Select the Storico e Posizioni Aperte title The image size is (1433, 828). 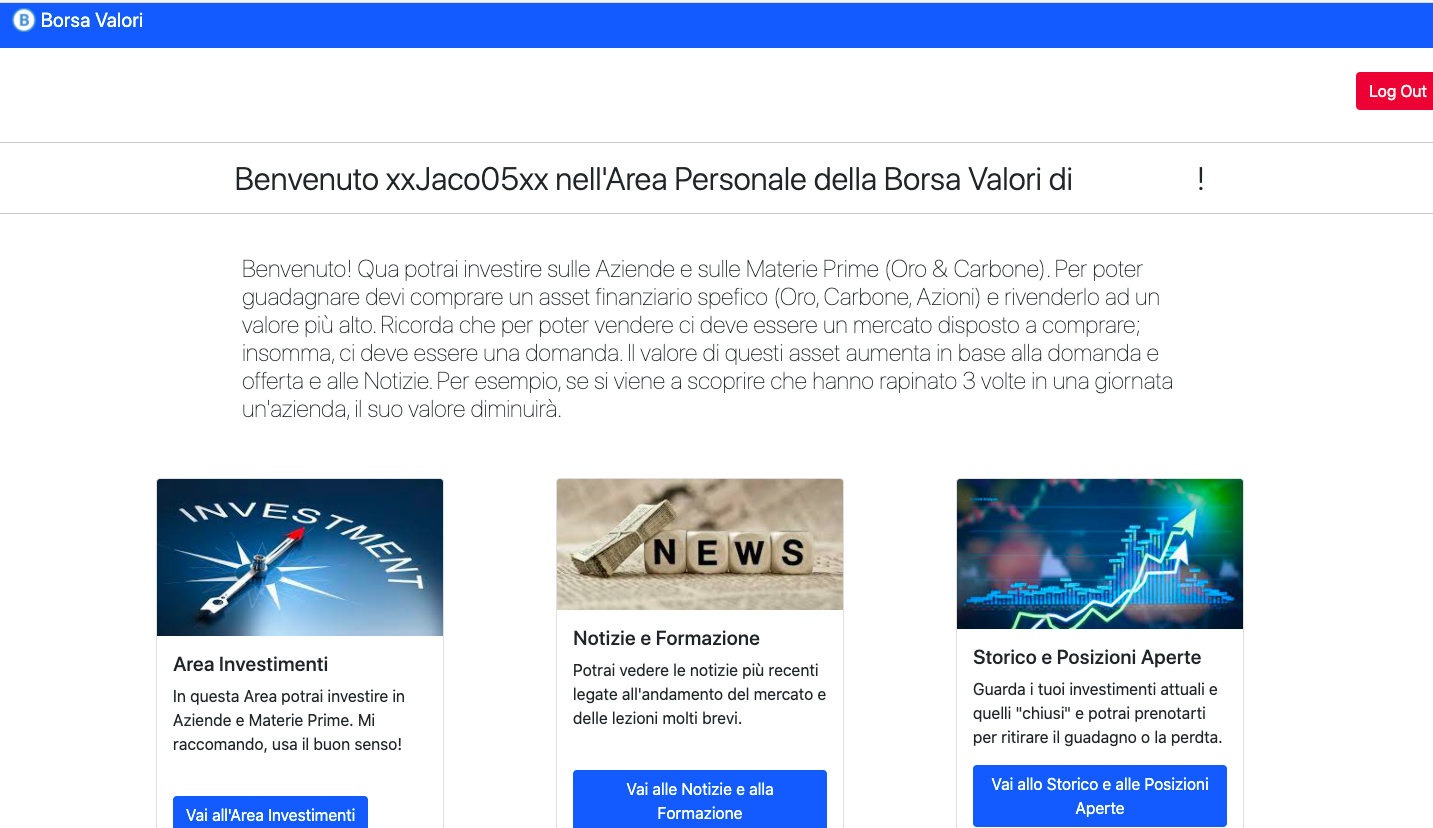(1087, 657)
